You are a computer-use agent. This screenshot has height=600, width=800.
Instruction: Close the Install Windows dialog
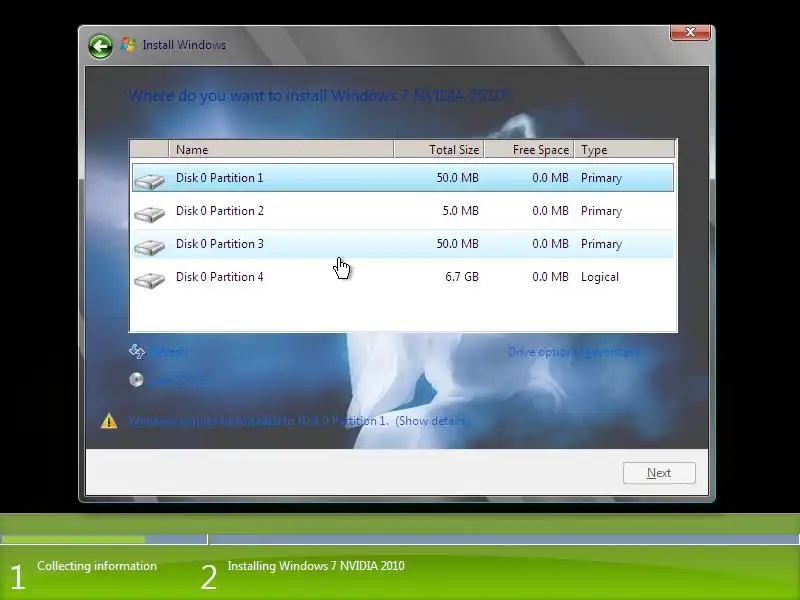(690, 32)
